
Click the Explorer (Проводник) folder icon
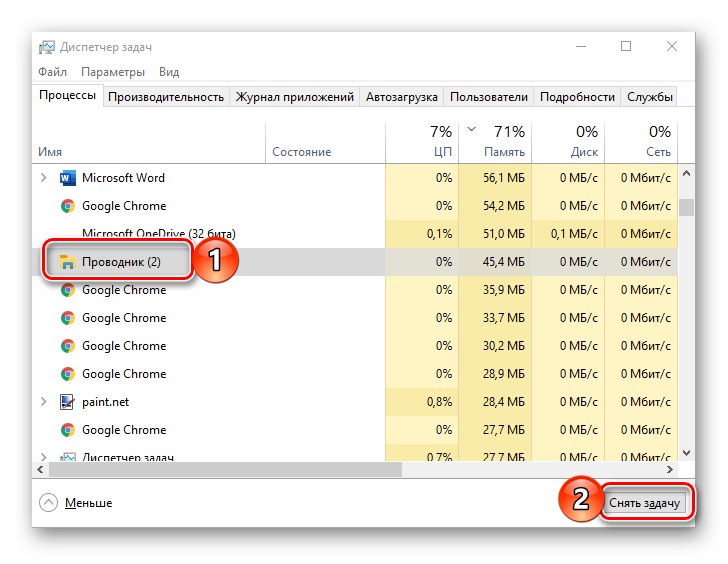pyautogui.click(x=68, y=262)
